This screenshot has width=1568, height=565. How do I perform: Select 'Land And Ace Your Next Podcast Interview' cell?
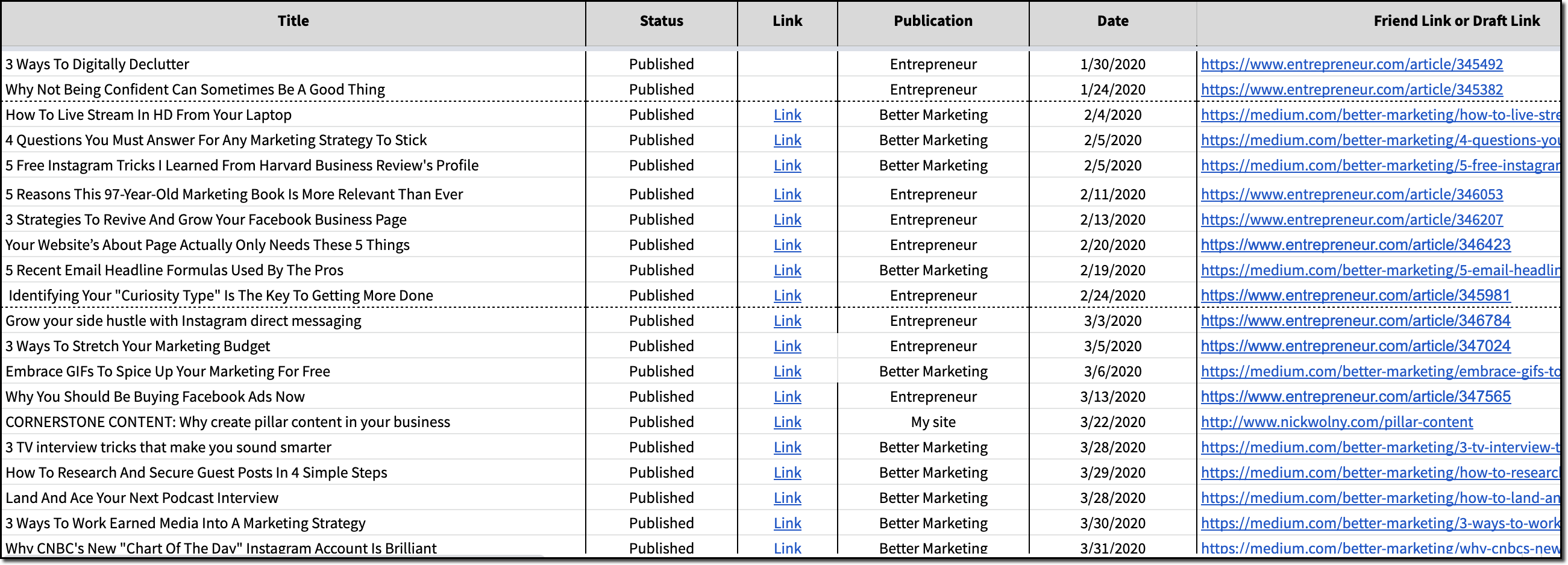(x=293, y=499)
